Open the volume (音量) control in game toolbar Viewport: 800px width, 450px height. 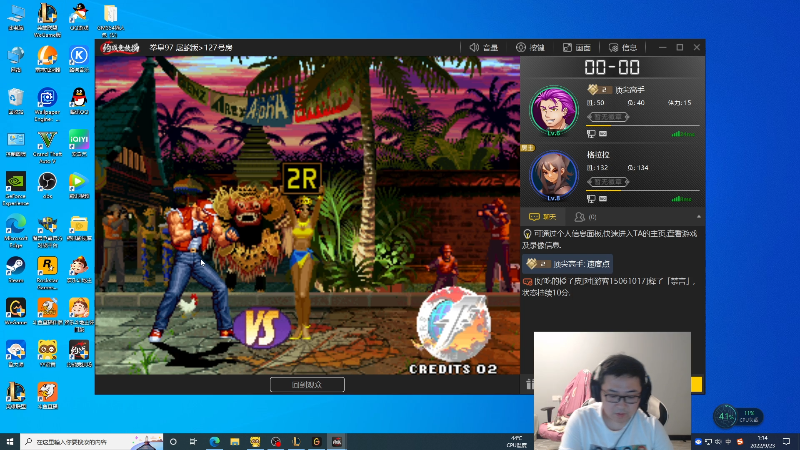pyautogui.click(x=483, y=47)
